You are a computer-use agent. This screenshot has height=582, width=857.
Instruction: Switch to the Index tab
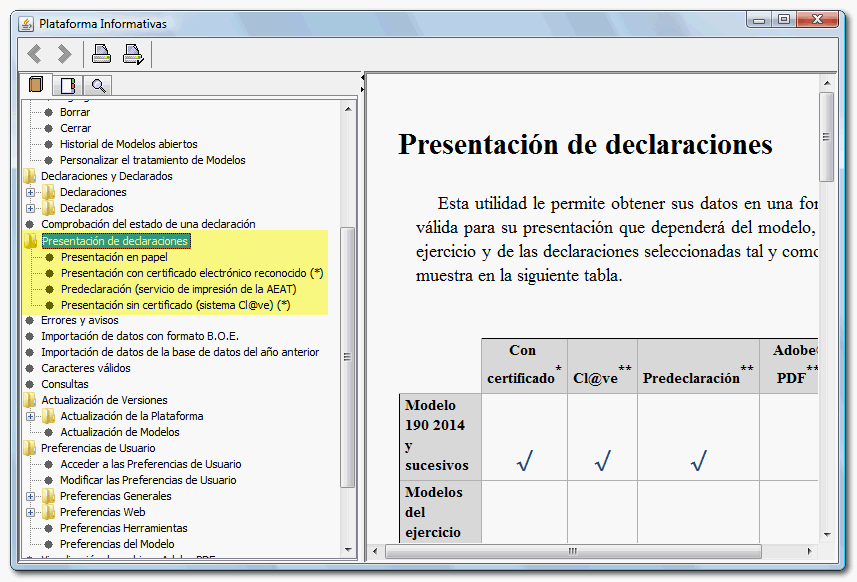[x=68, y=85]
